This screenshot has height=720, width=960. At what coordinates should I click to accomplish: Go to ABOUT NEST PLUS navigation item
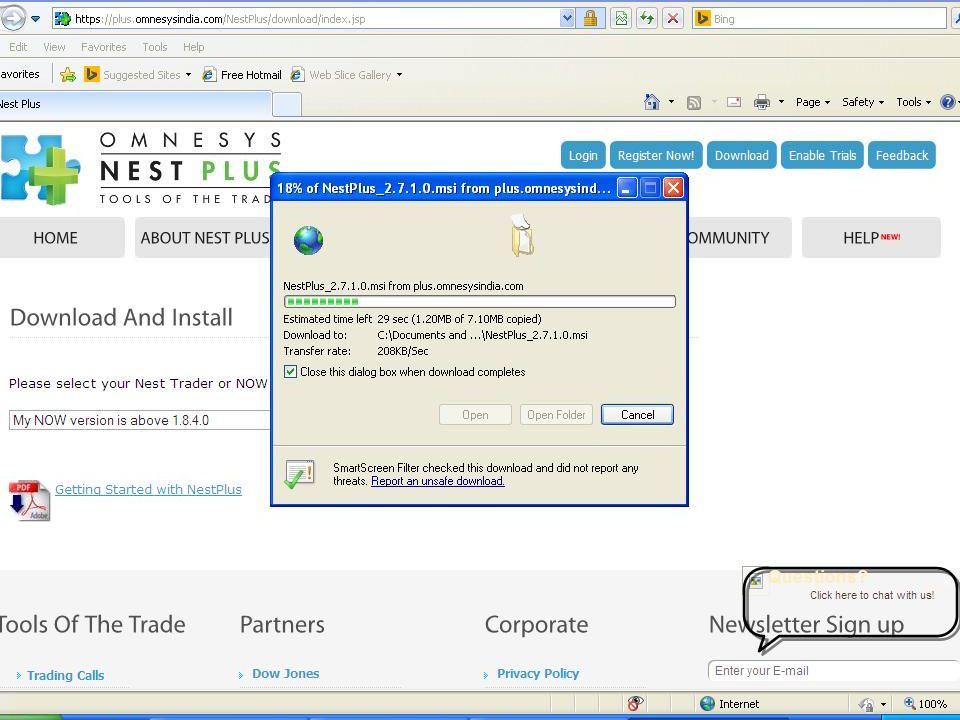tap(204, 238)
